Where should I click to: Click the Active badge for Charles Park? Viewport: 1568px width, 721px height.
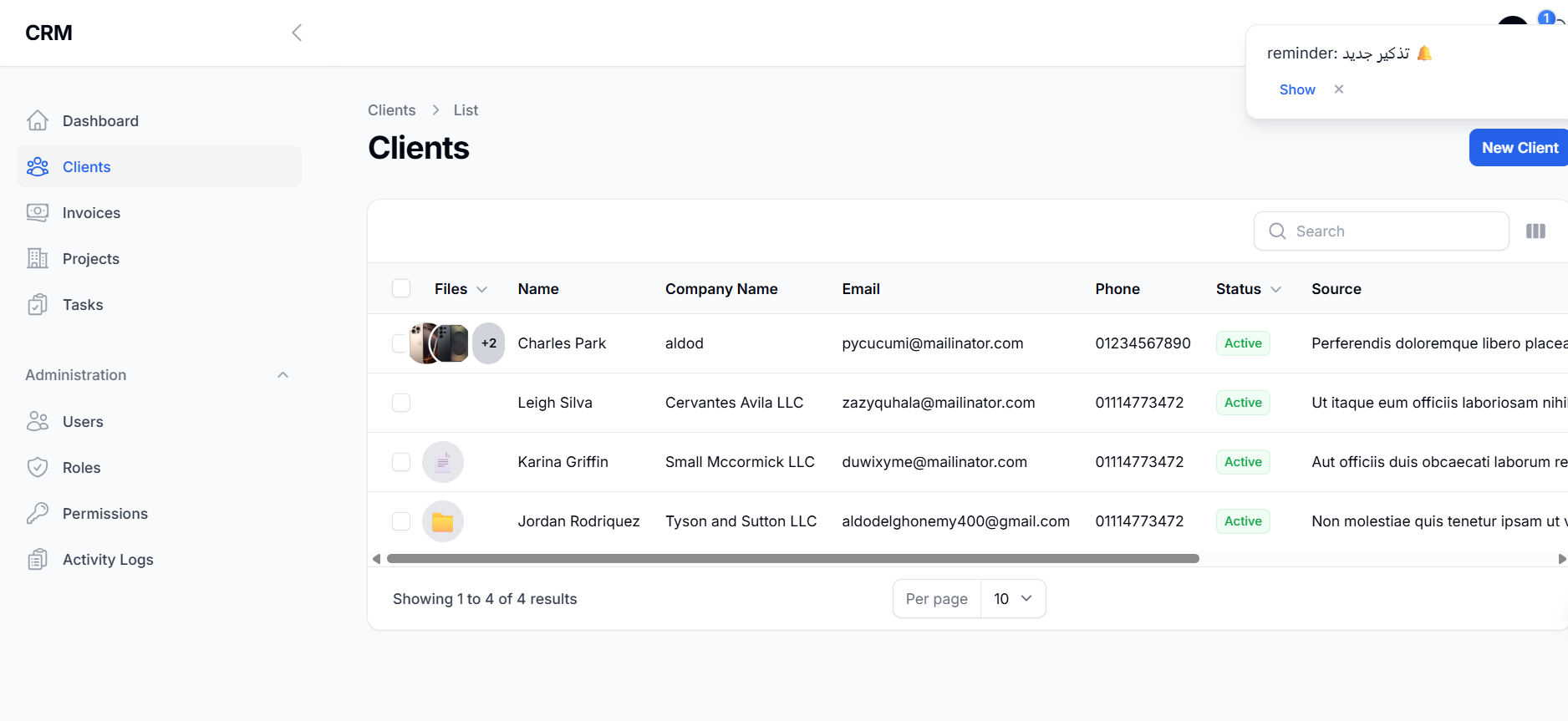pyautogui.click(x=1243, y=343)
